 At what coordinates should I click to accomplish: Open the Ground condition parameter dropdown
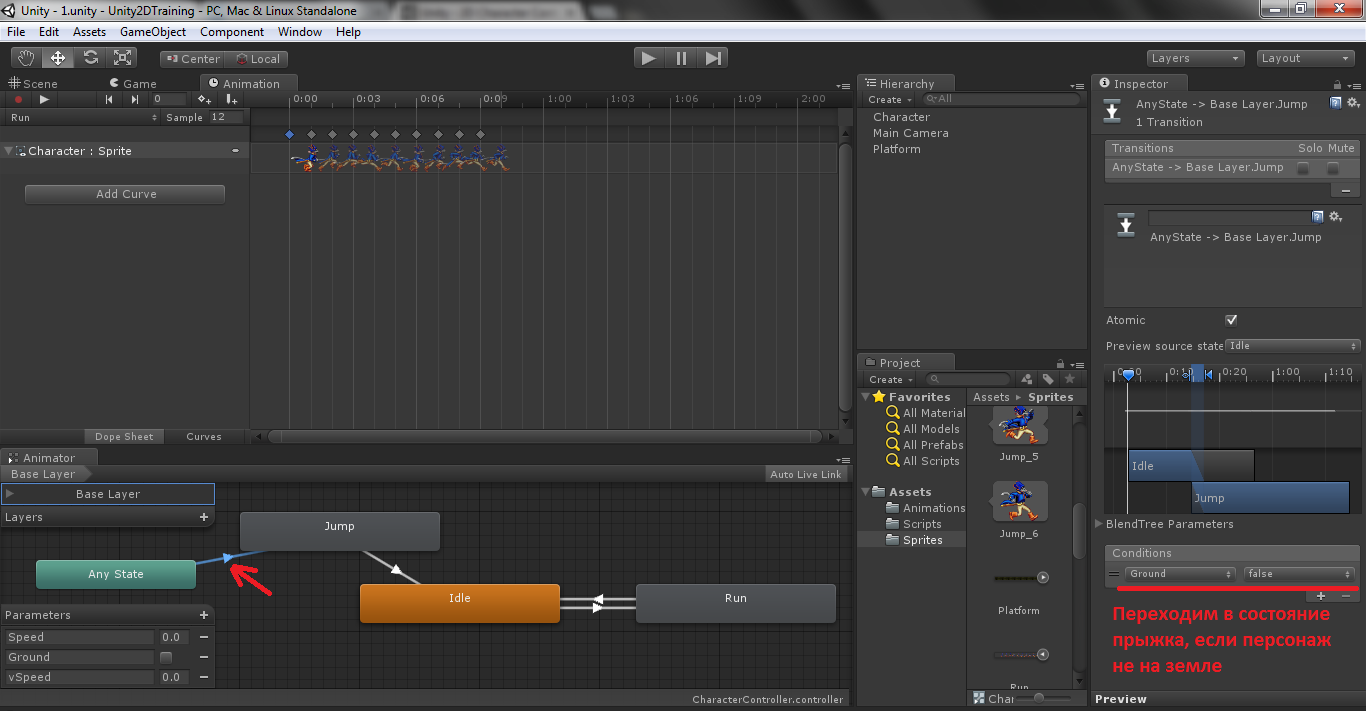point(1180,574)
